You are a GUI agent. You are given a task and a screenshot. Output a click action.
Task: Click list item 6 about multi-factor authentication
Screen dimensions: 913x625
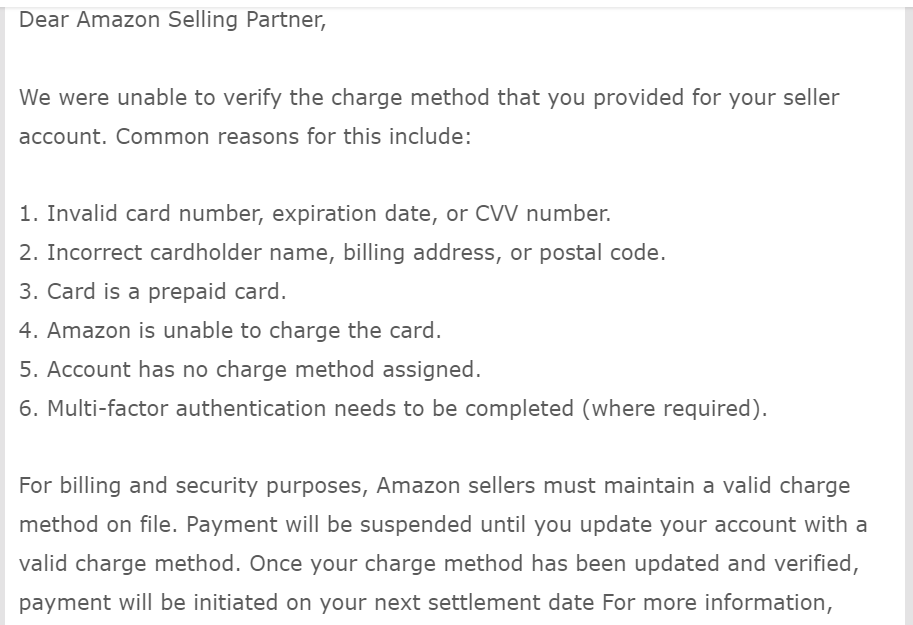393,409
